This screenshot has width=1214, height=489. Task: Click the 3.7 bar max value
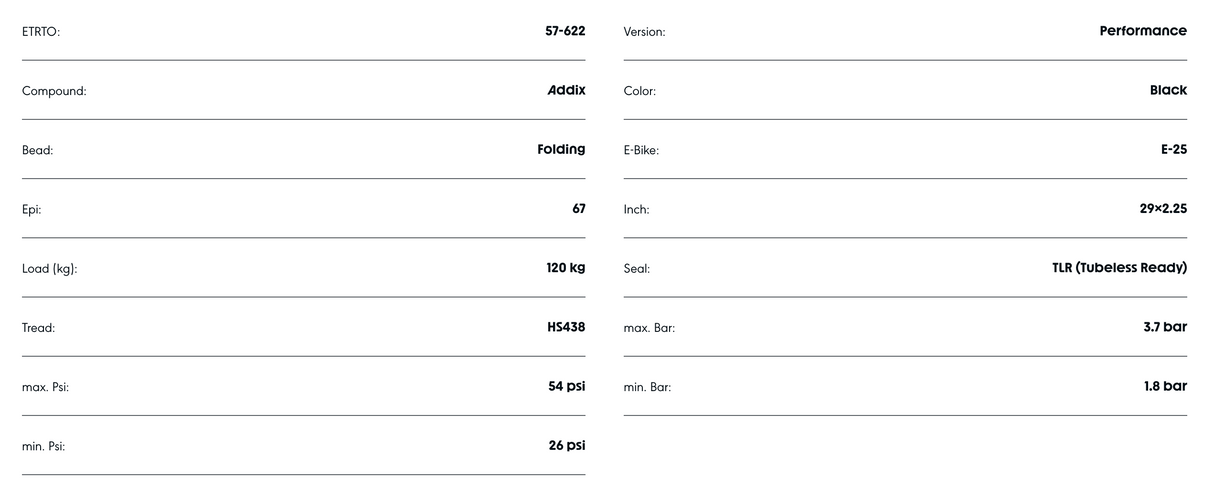(1165, 327)
